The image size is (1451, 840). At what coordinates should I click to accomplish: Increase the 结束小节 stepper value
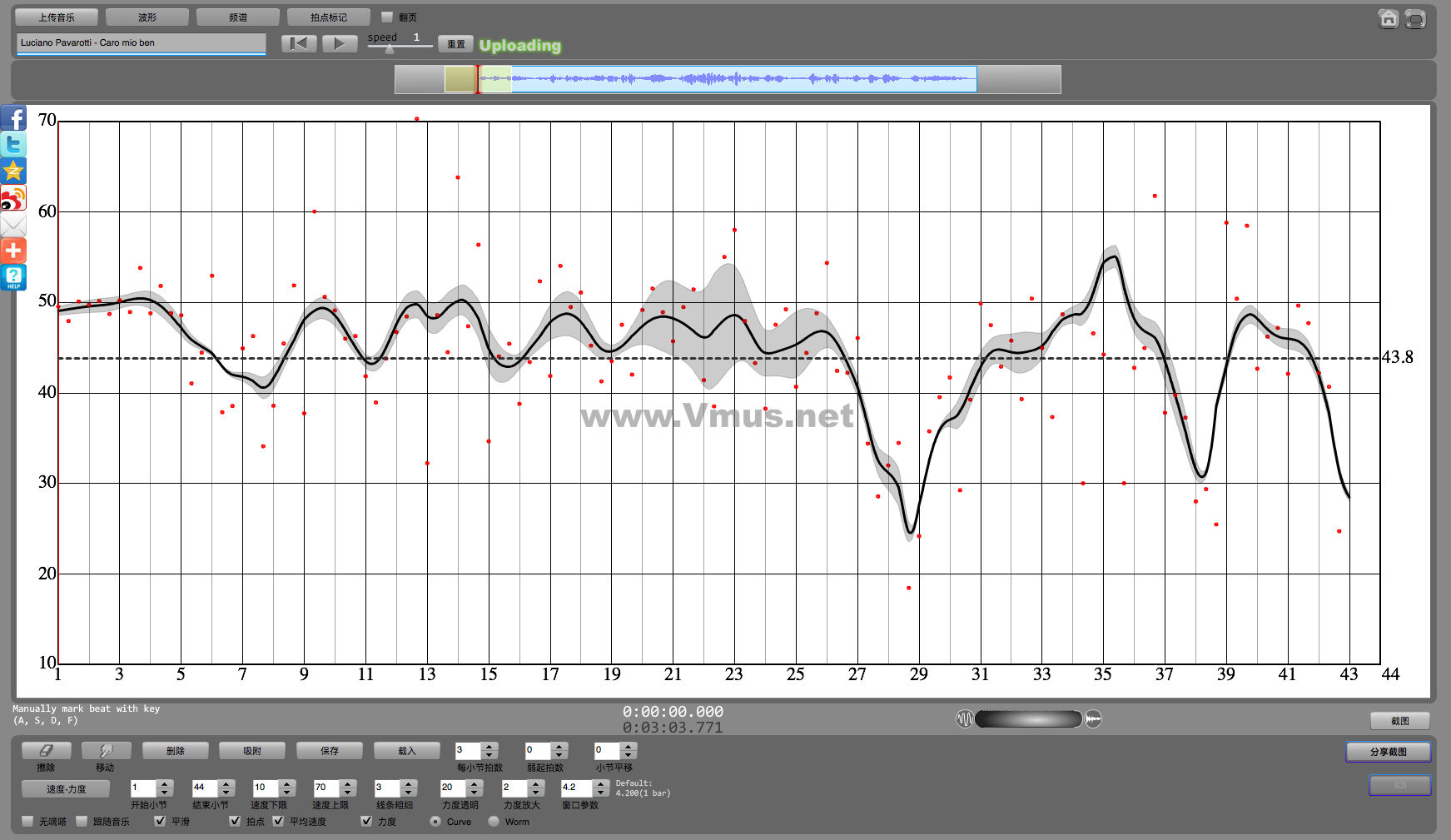tap(226, 783)
